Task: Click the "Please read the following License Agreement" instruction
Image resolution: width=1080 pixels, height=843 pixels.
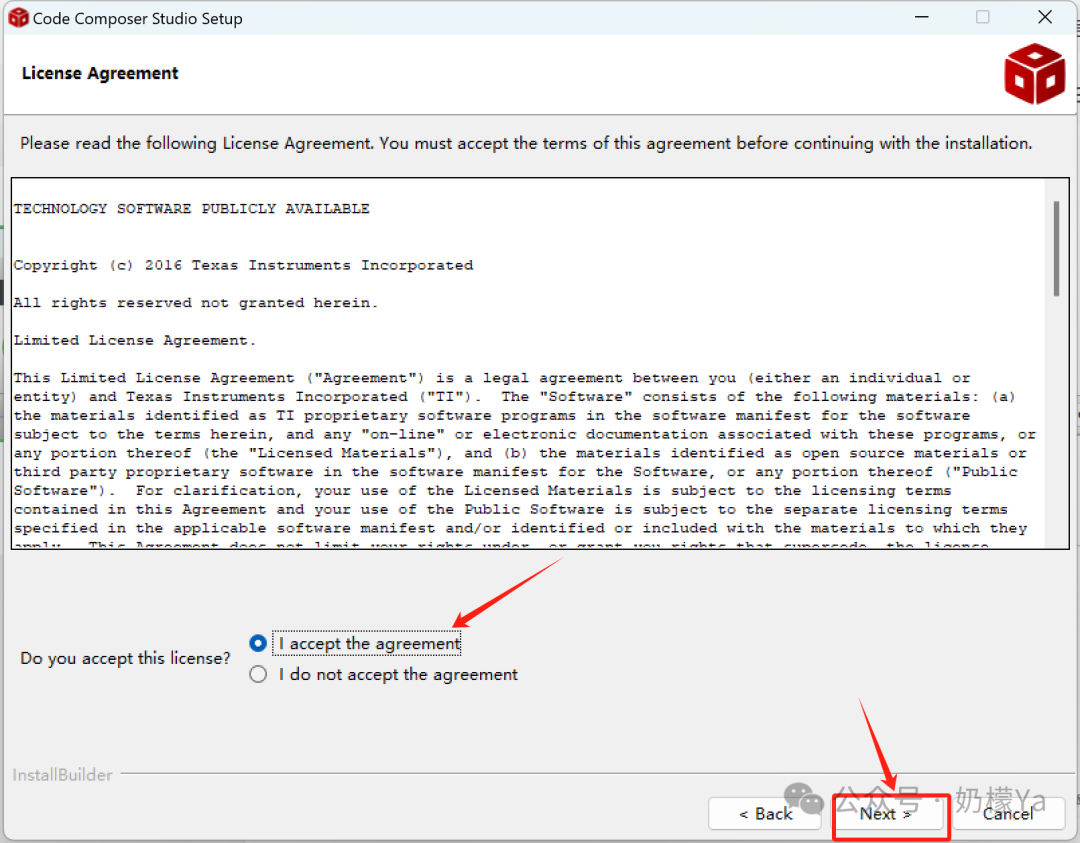Action: click(x=526, y=143)
